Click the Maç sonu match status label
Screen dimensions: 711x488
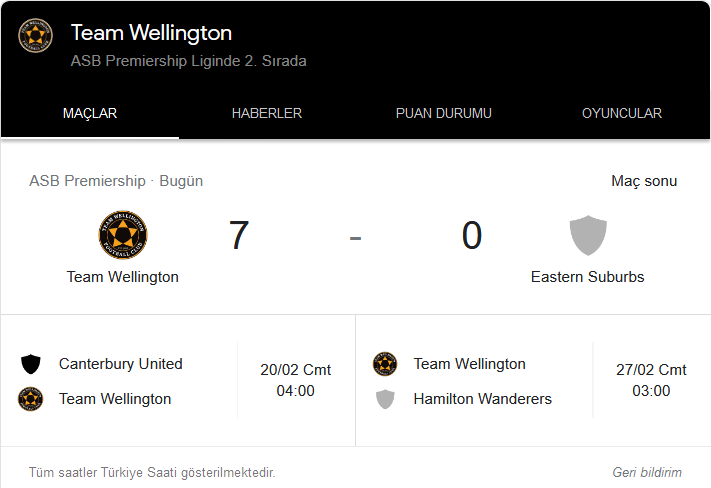(644, 181)
